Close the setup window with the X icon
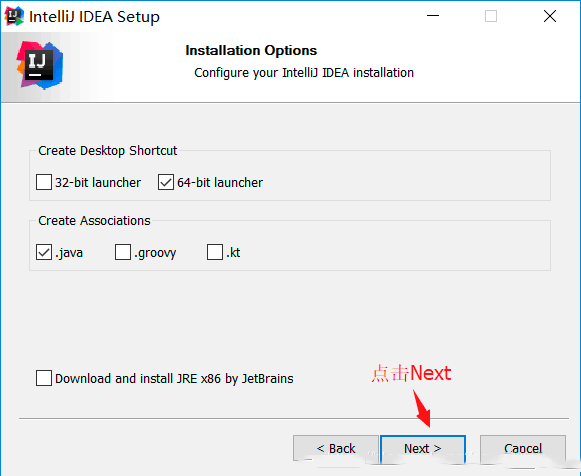 coord(550,16)
